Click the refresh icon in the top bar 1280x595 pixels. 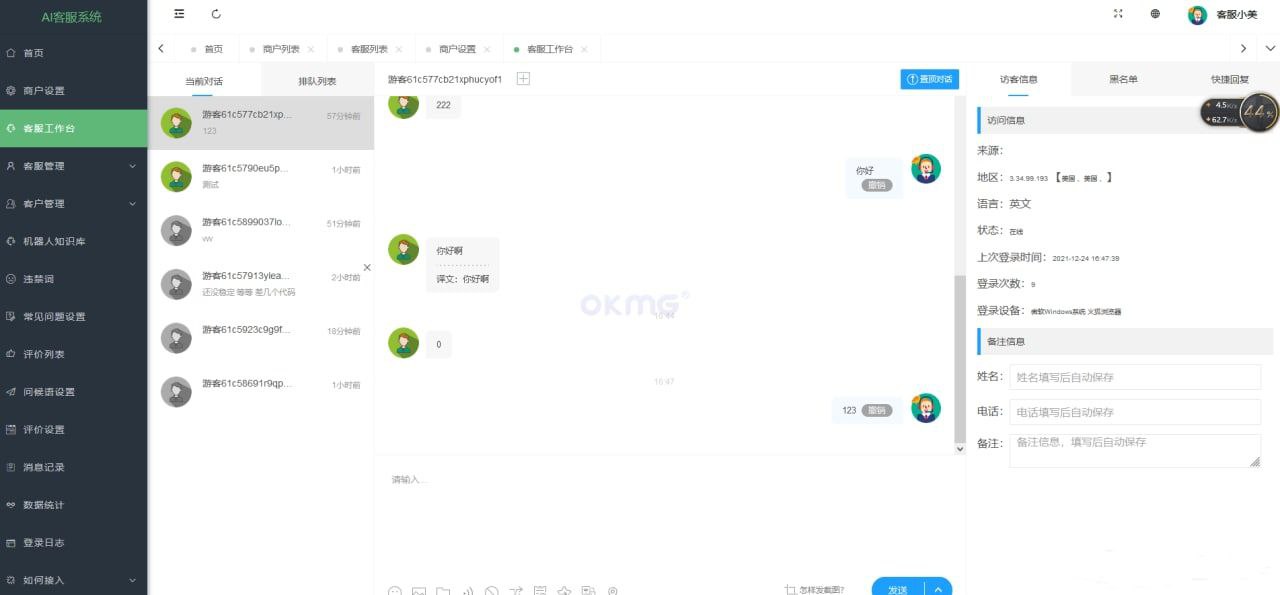(217, 14)
